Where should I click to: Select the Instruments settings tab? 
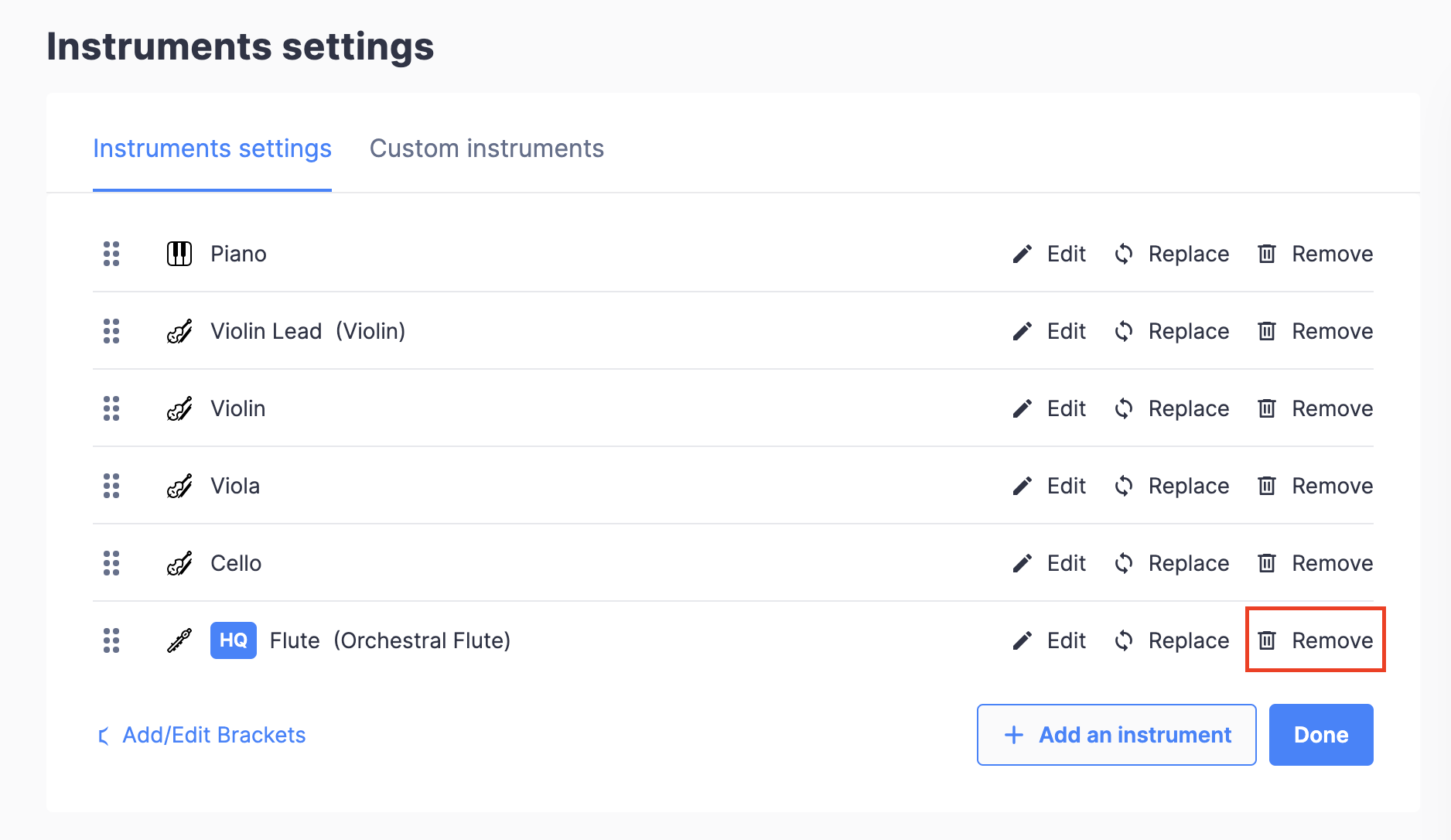212,149
